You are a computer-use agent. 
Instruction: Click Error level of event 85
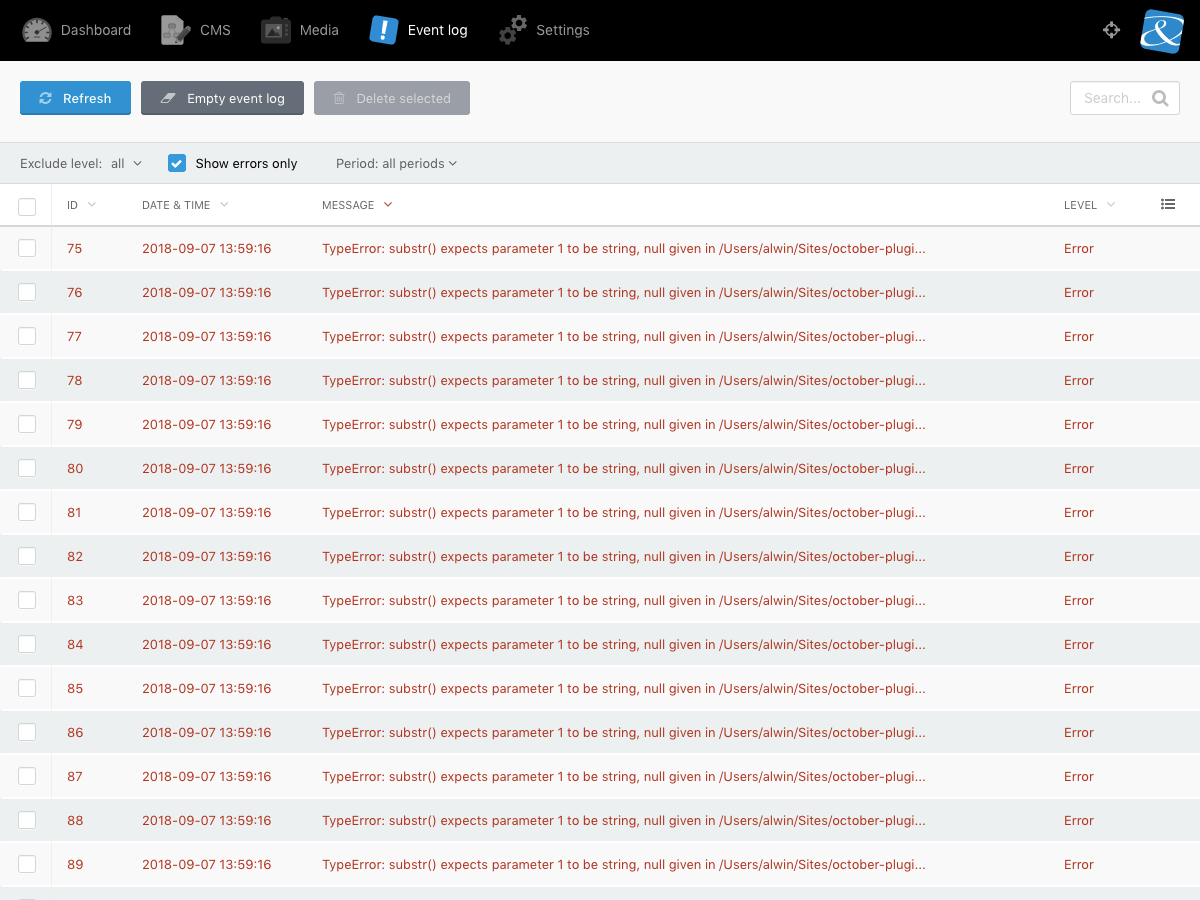tap(1079, 689)
